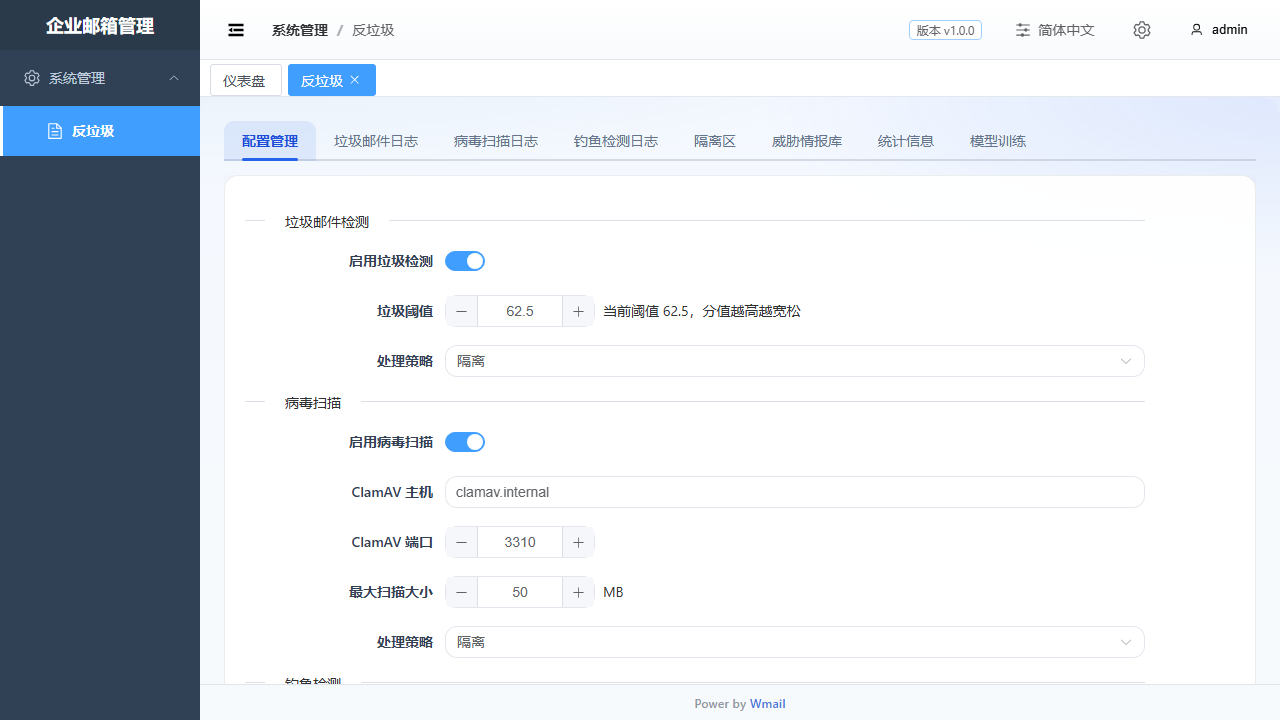The image size is (1280, 720).
Task: Switch to the 配置管理 tab
Action: (x=270, y=141)
